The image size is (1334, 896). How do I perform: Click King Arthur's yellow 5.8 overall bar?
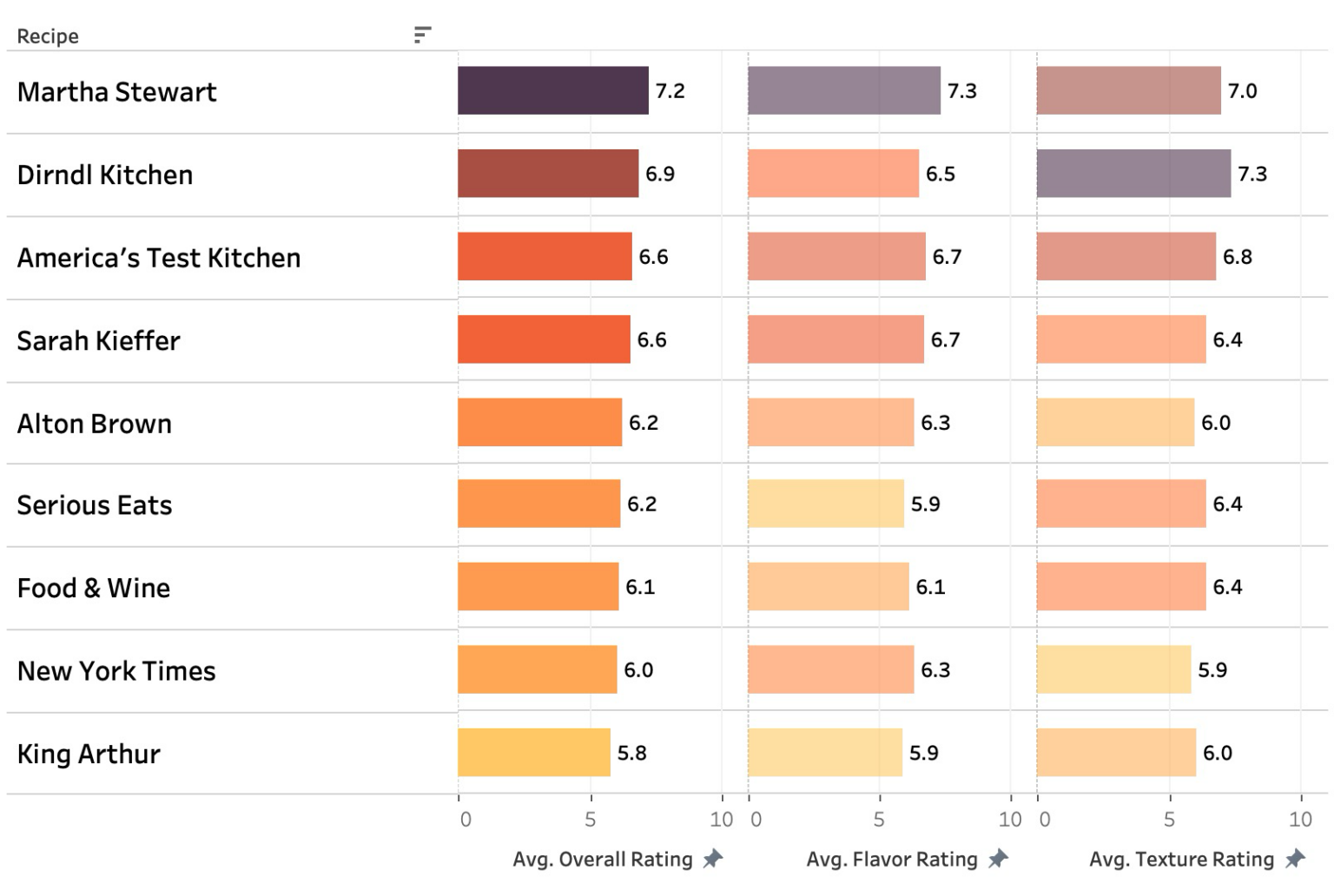[x=533, y=753]
